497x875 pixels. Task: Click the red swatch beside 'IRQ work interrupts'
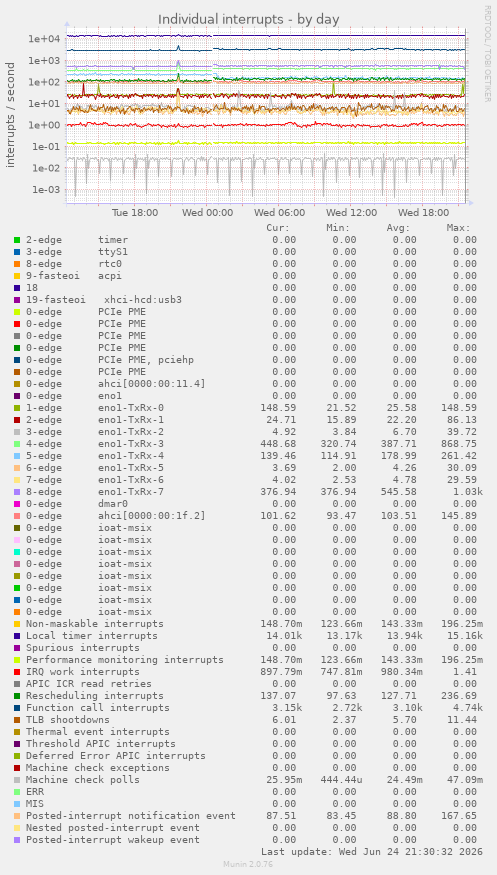tap(17, 672)
